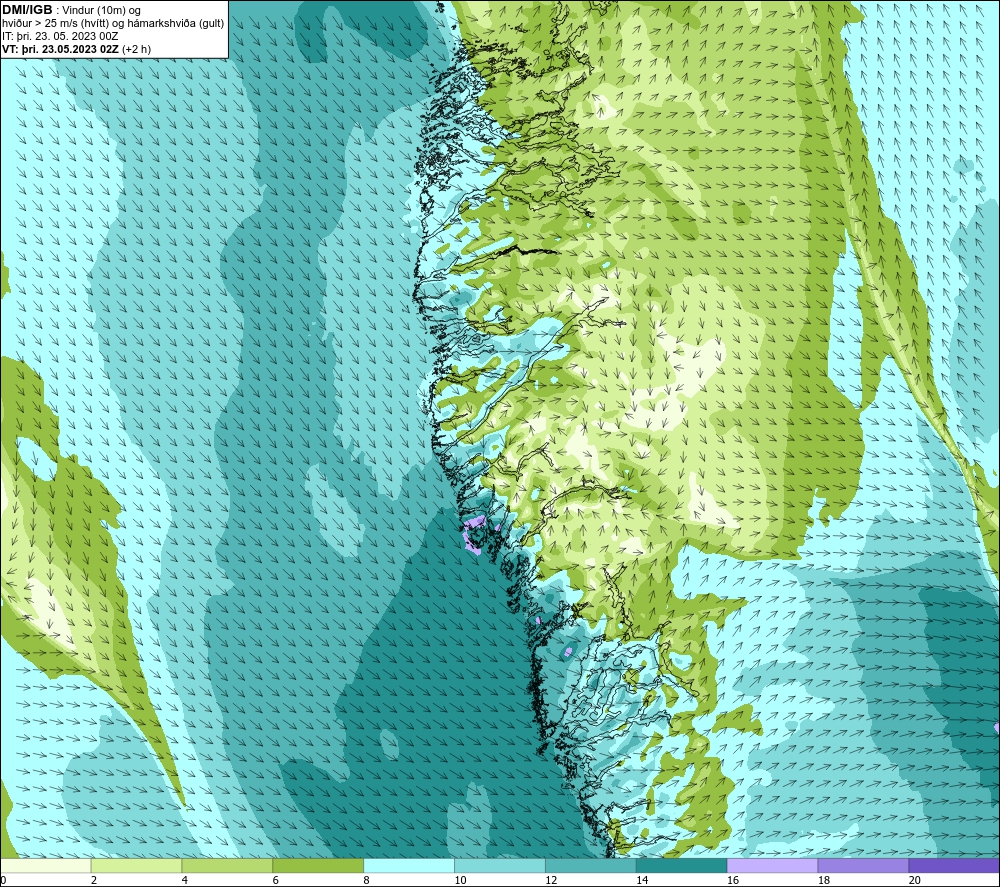Click the 18–20 m/s purple legend swatch
This screenshot has width=1000, height=887.
tap(864, 865)
